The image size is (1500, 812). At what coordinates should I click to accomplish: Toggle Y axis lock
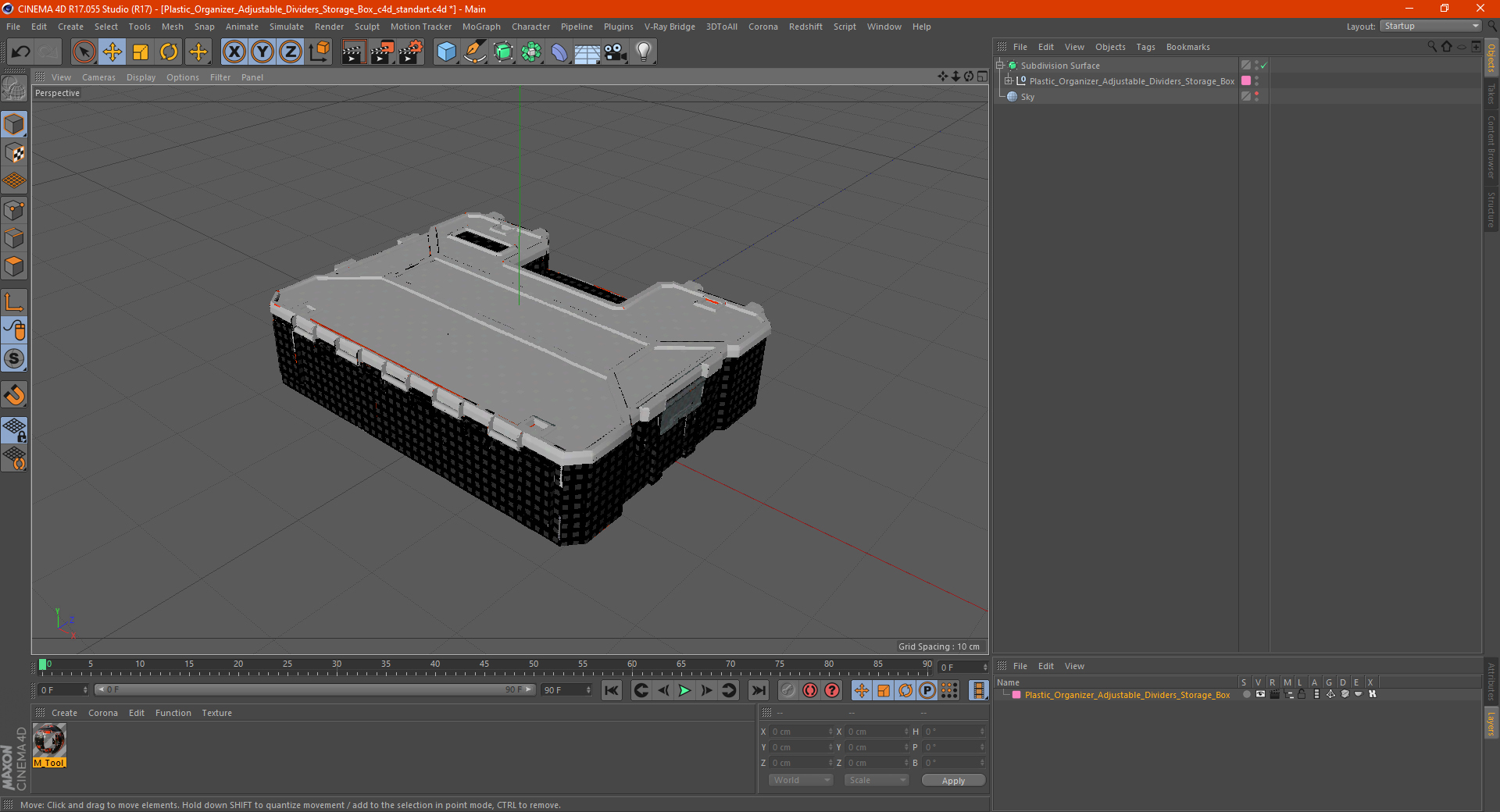pyautogui.click(x=262, y=52)
